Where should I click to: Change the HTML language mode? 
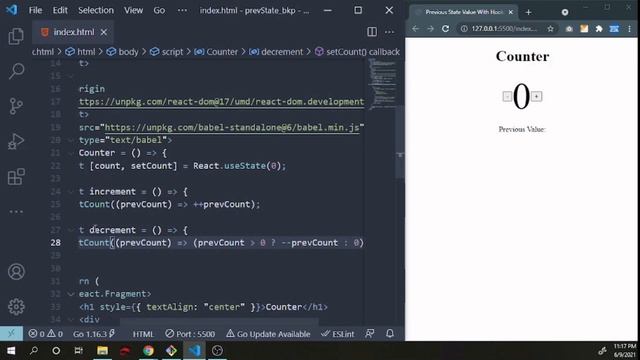coord(143,334)
